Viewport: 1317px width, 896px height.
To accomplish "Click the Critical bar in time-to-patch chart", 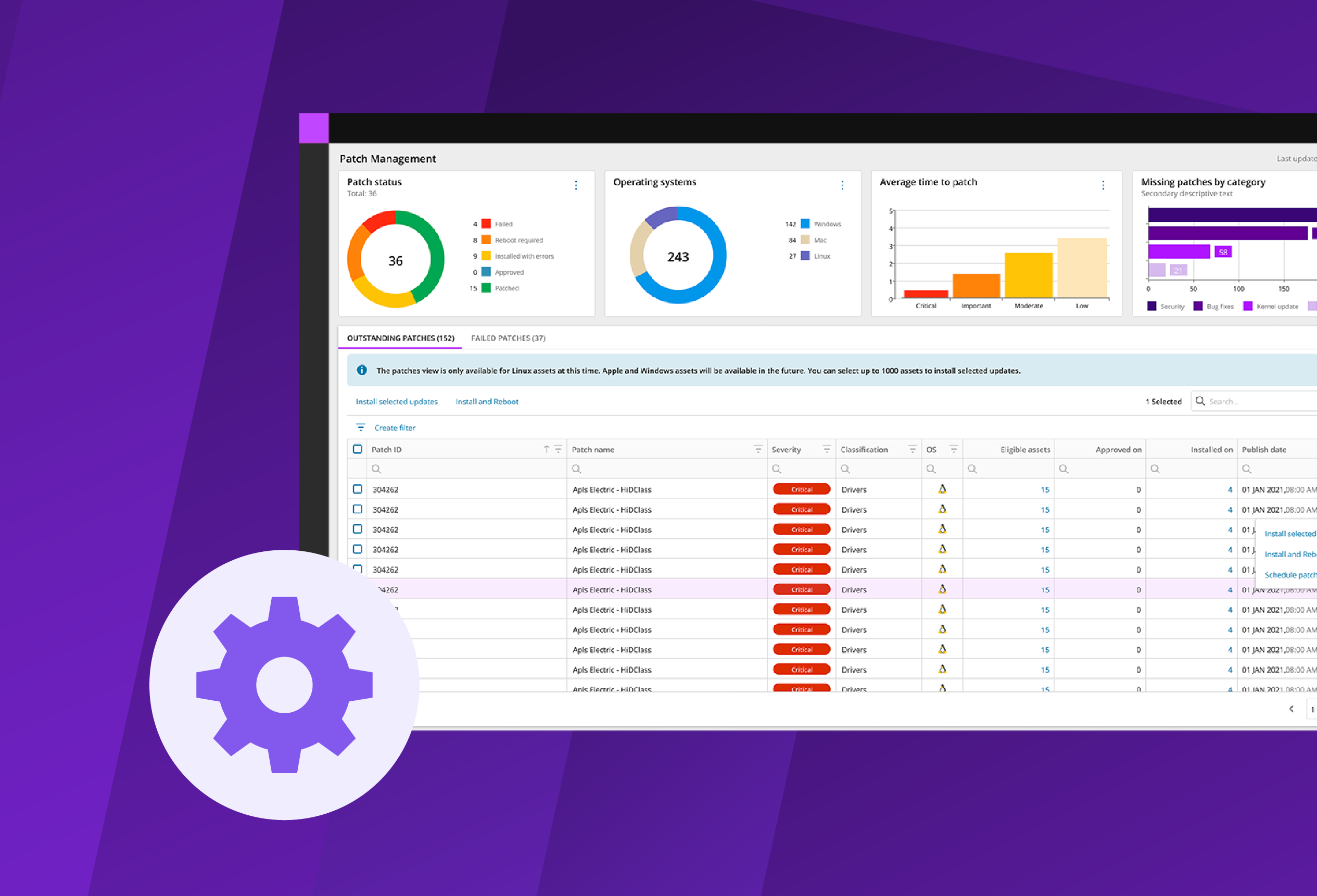I will click(x=926, y=294).
